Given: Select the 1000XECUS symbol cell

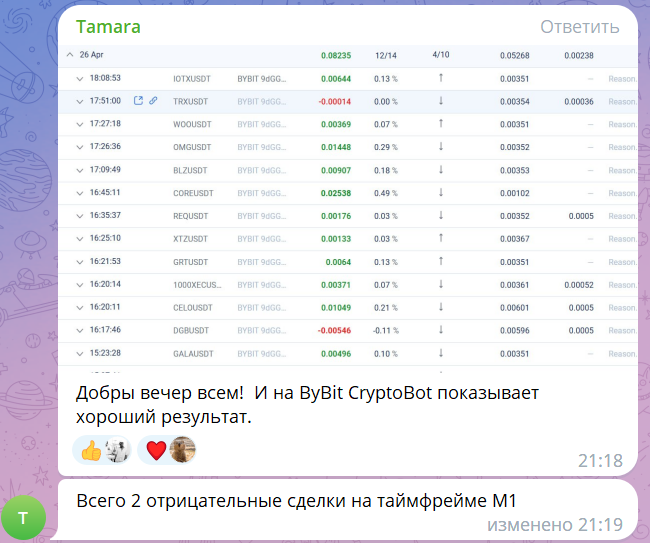Looking at the screenshot, I should click(197, 285).
